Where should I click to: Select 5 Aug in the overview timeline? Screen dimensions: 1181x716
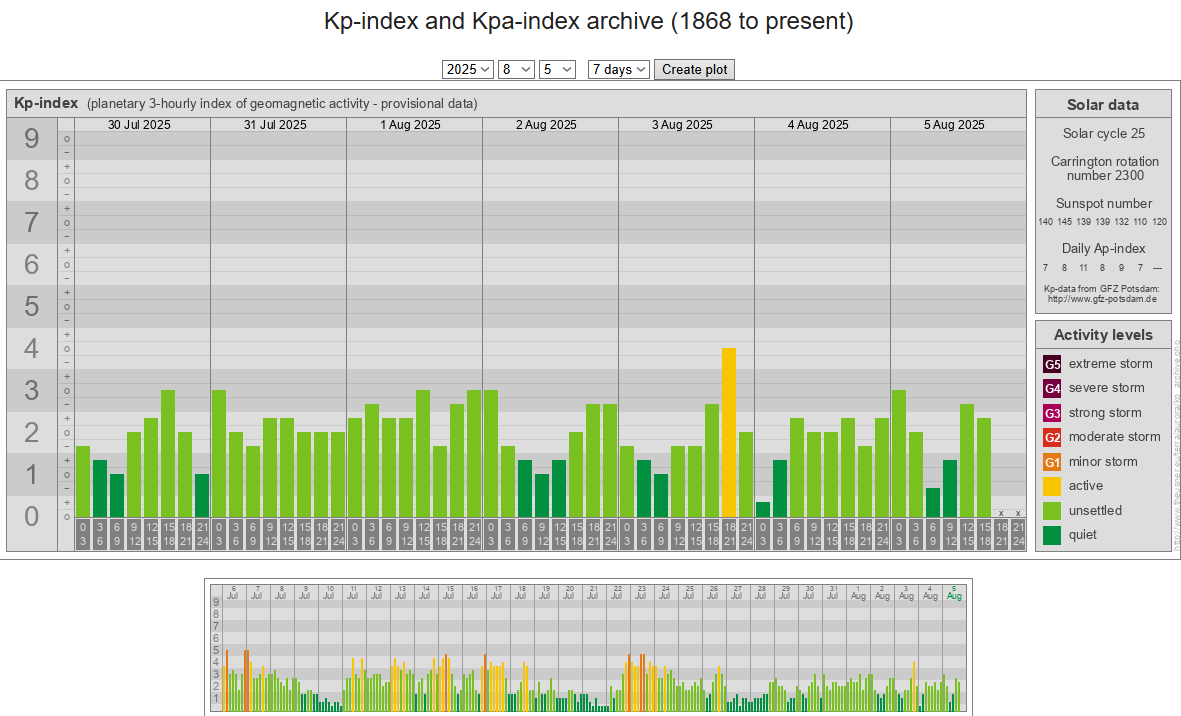[954, 592]
